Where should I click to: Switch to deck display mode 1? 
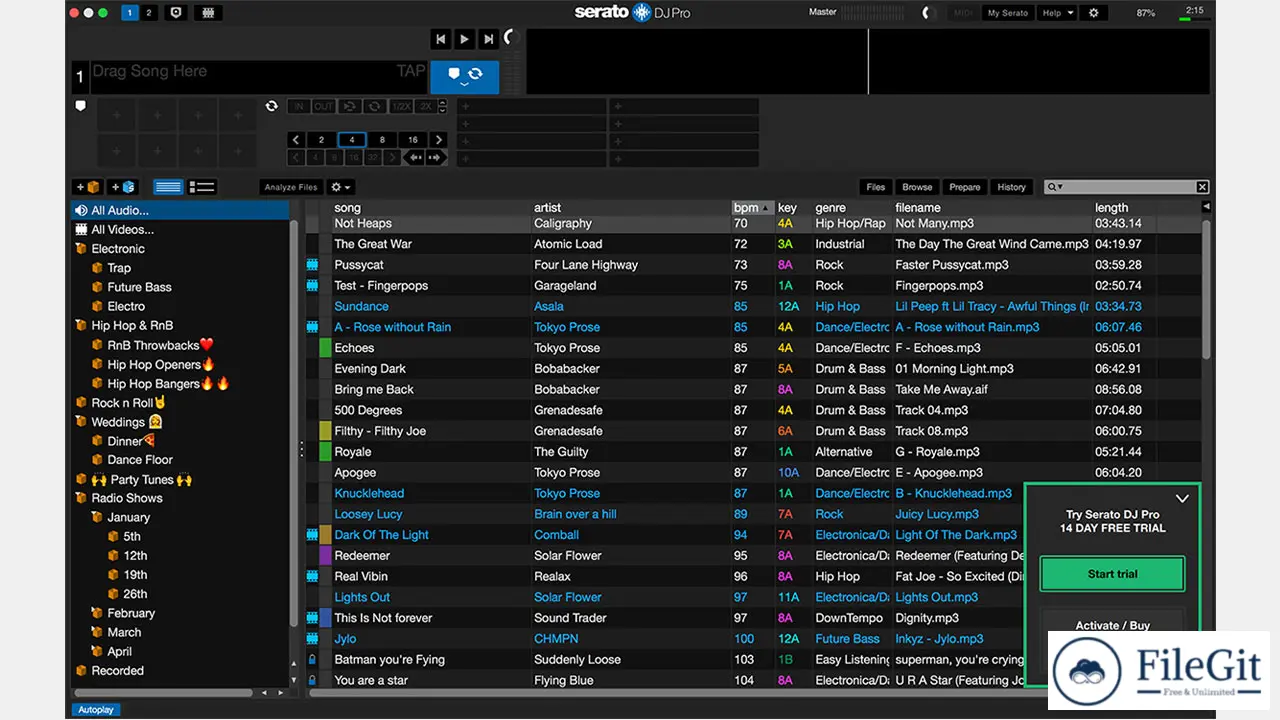tap(130, 13)
